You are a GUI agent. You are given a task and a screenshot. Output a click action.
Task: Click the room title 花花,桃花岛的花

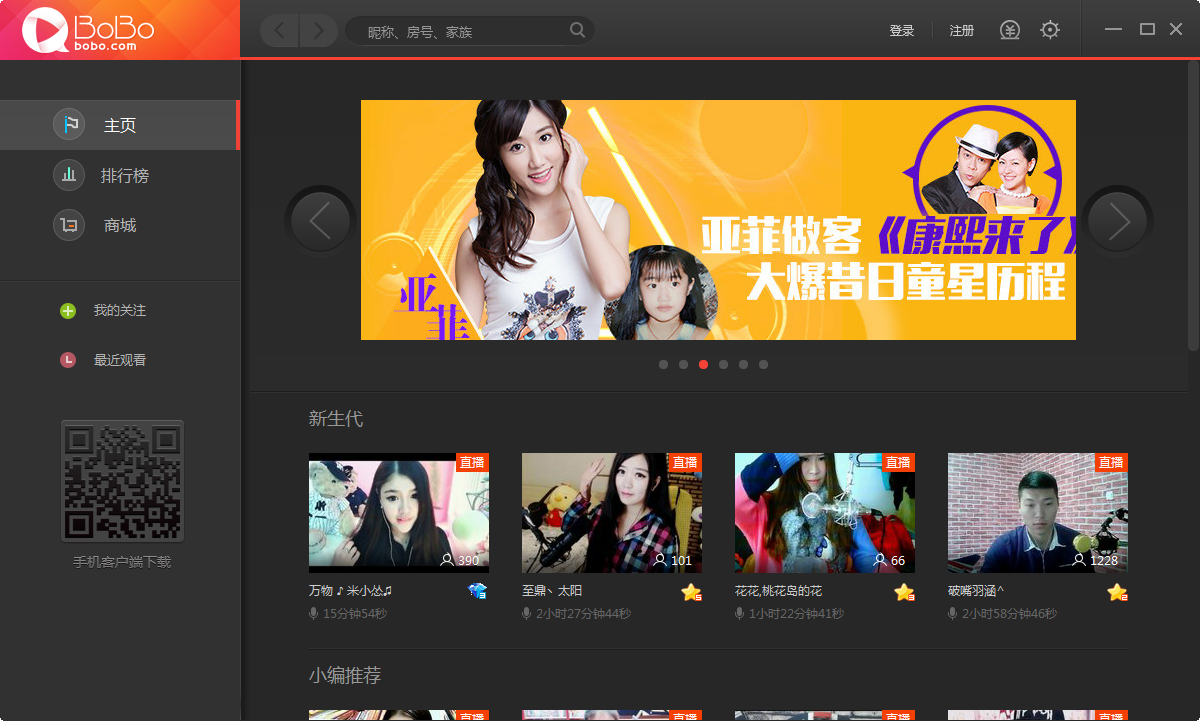tap(778, 591)
